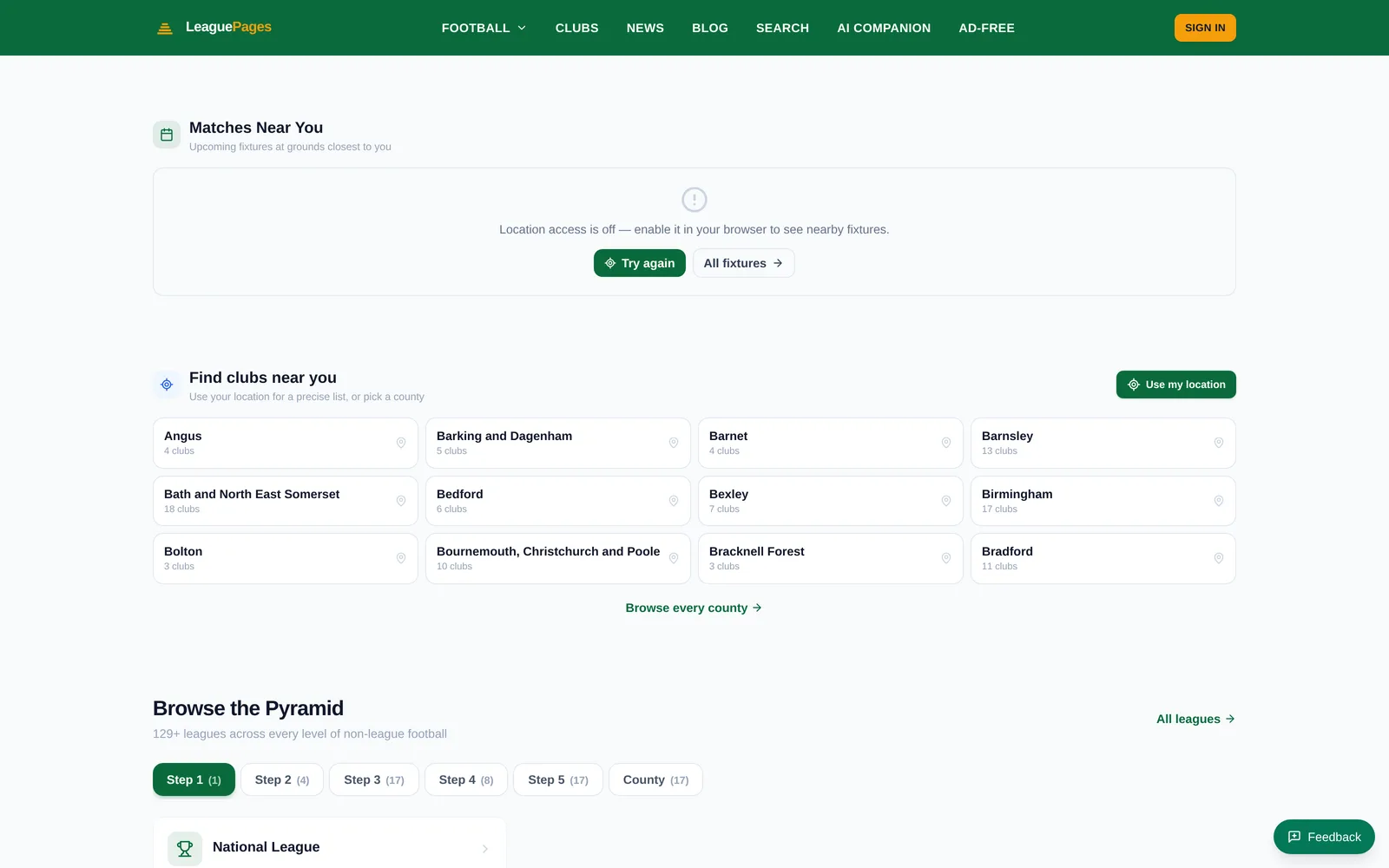Click the LeaguePages logo icon
The height and width of the screenshot is (868, 1389).
pos(165,29)
